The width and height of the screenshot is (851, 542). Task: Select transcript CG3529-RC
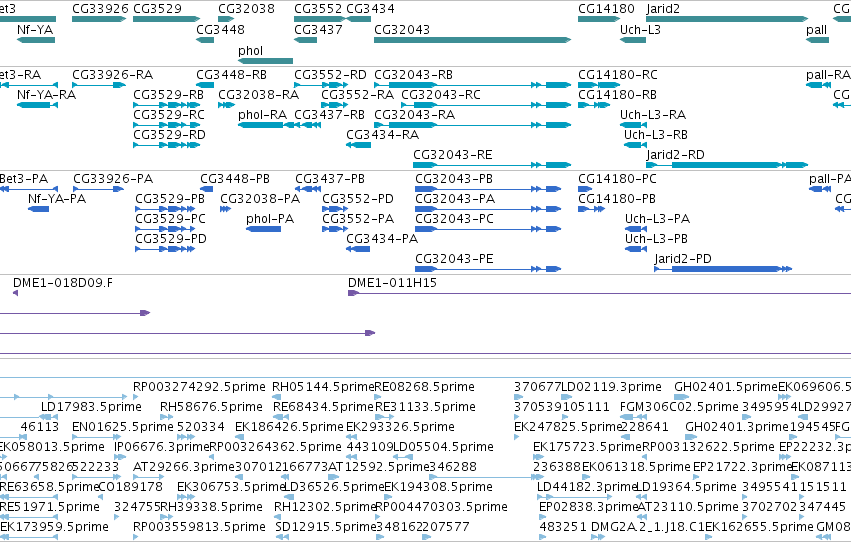169,114
